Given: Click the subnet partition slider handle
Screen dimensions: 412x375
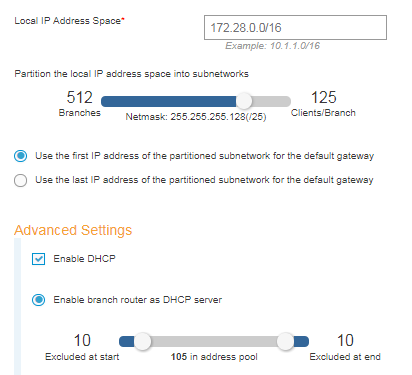Looking at the screenshot, I should click(244, 101).
